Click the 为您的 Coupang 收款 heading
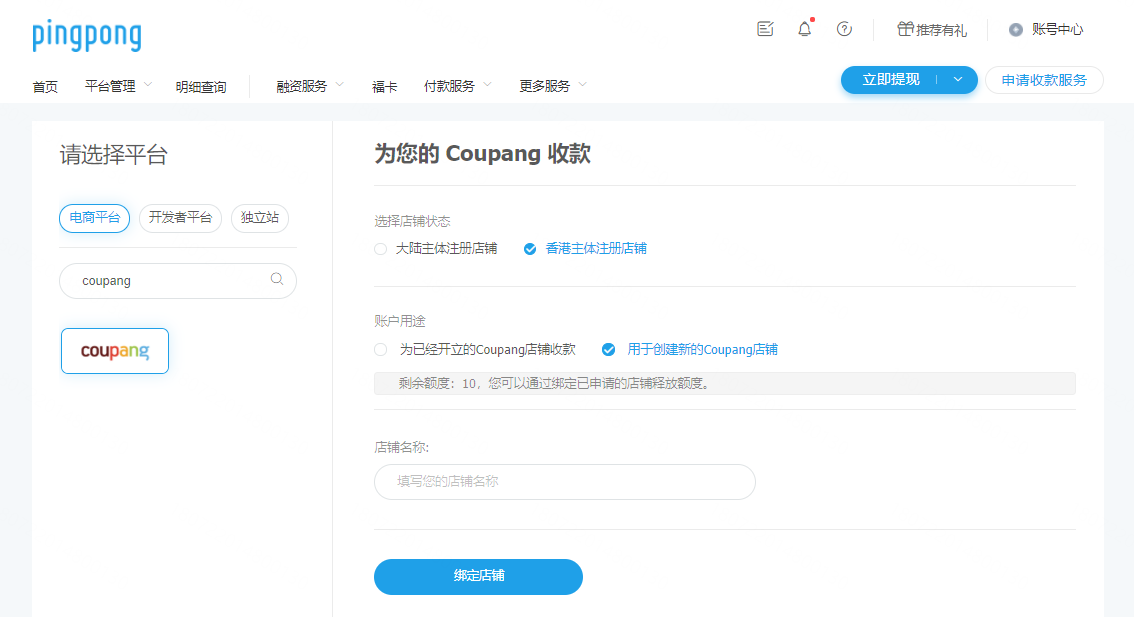Image resolution: width=1134 pixels, height=617 pixels. click(x=482, y=153)
